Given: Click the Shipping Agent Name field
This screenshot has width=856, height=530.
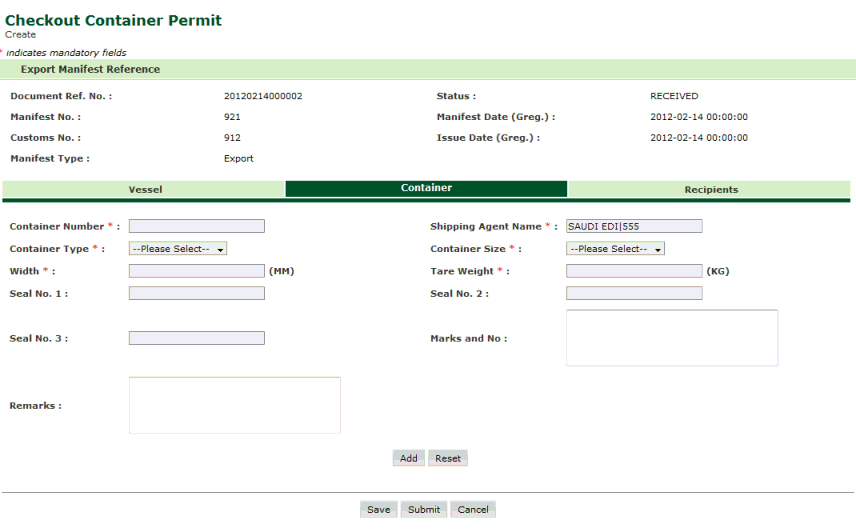Looking at the screenshot, I should 634,227.
